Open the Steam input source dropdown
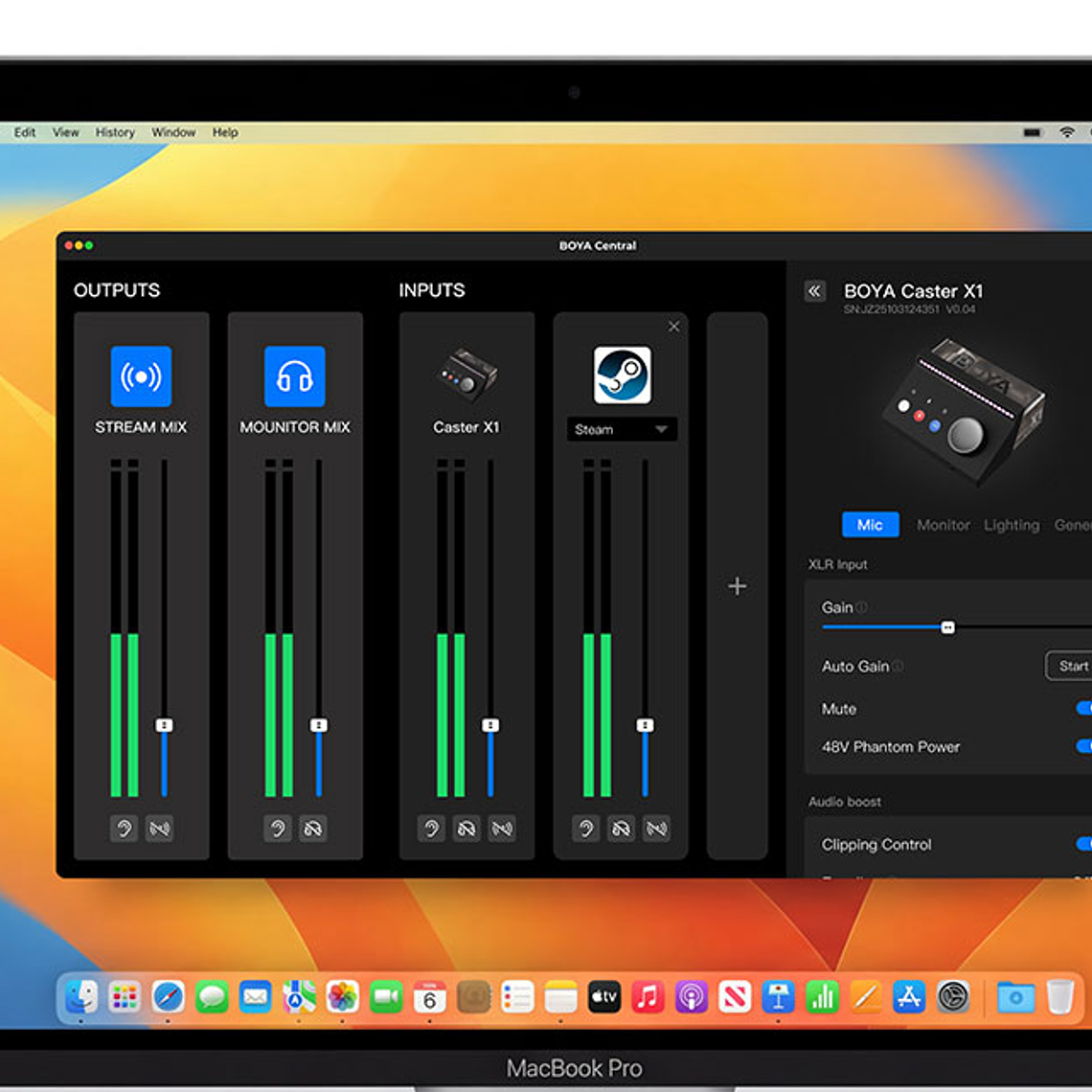The image size is (1092, 1092). (x=661, y=429)
